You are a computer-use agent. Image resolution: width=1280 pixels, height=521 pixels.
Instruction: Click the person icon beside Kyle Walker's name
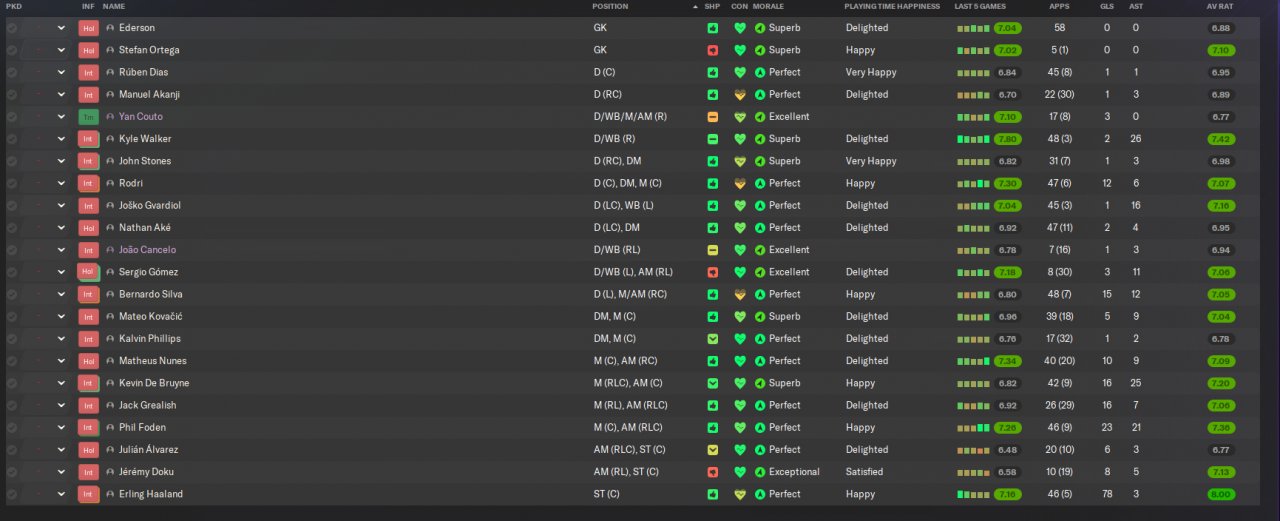pyautogui.click(x=110, y=139)
